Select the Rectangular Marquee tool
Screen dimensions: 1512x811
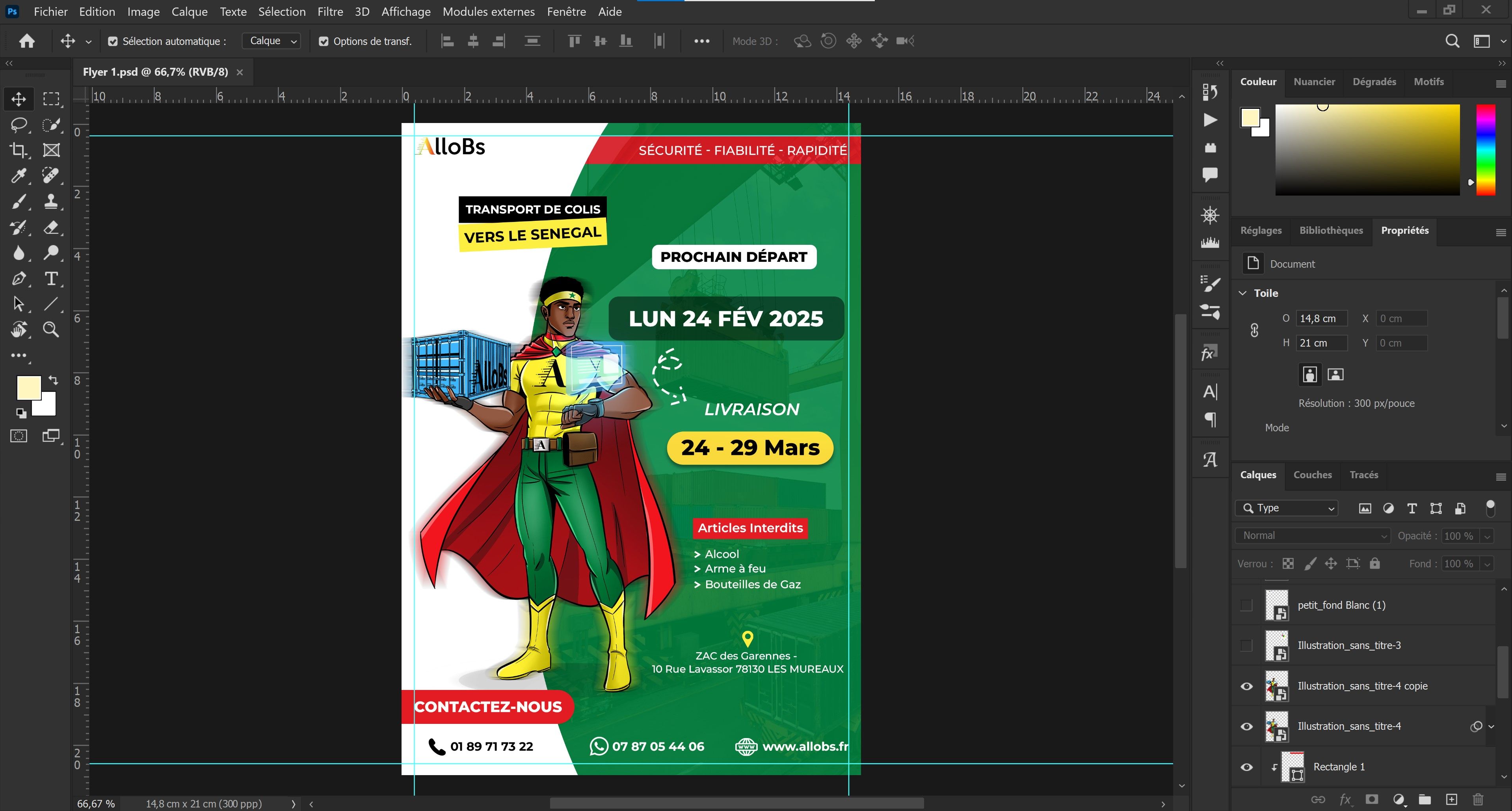52,99
